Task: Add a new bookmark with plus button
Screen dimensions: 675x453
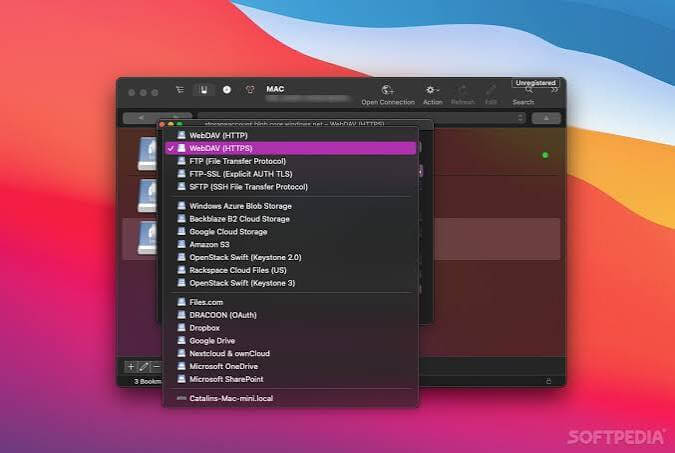Action: point(130,366)
